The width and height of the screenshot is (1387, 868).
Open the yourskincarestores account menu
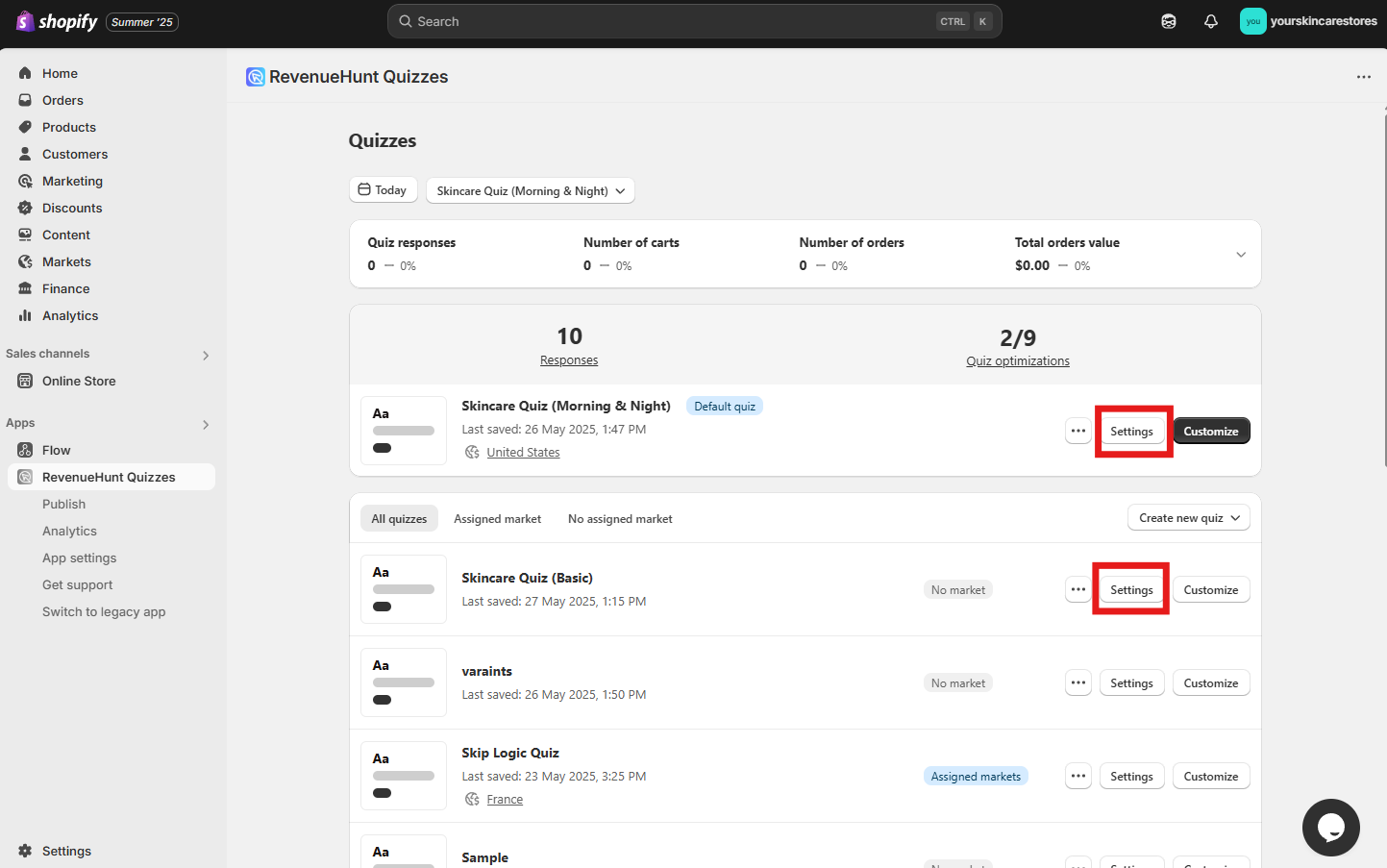click(1308, 21)
